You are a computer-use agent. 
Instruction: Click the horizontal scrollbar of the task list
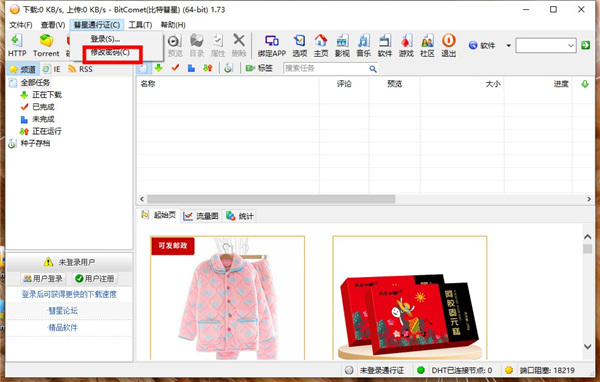(271, 199)
